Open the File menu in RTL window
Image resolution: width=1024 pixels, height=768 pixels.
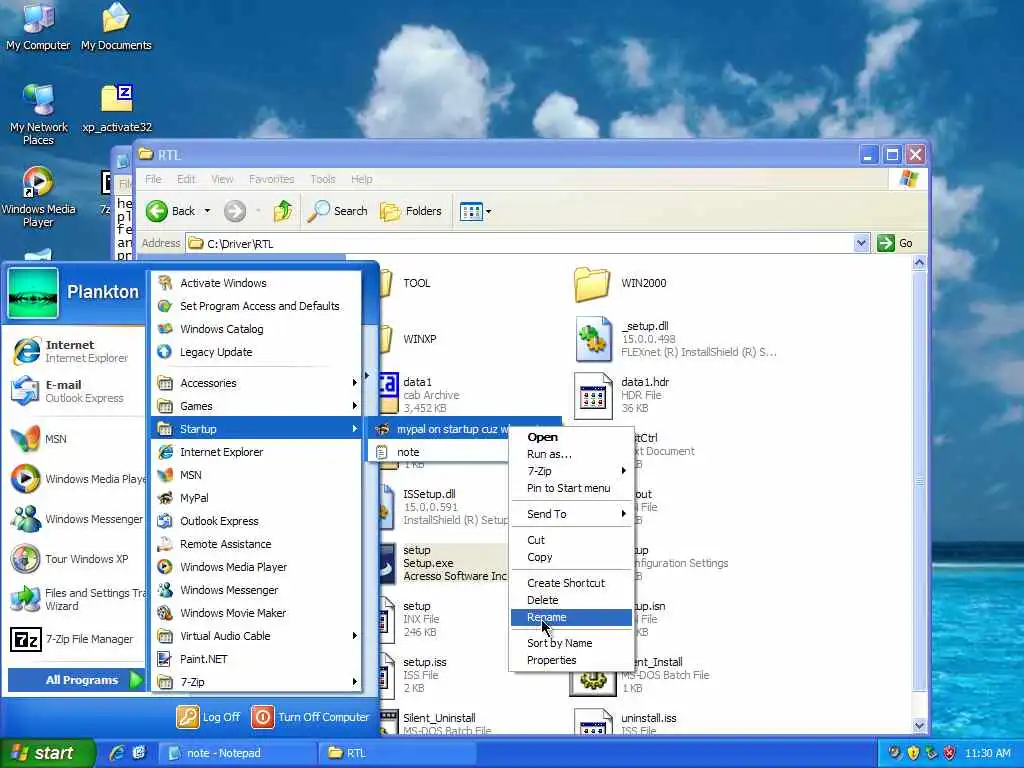153,179
